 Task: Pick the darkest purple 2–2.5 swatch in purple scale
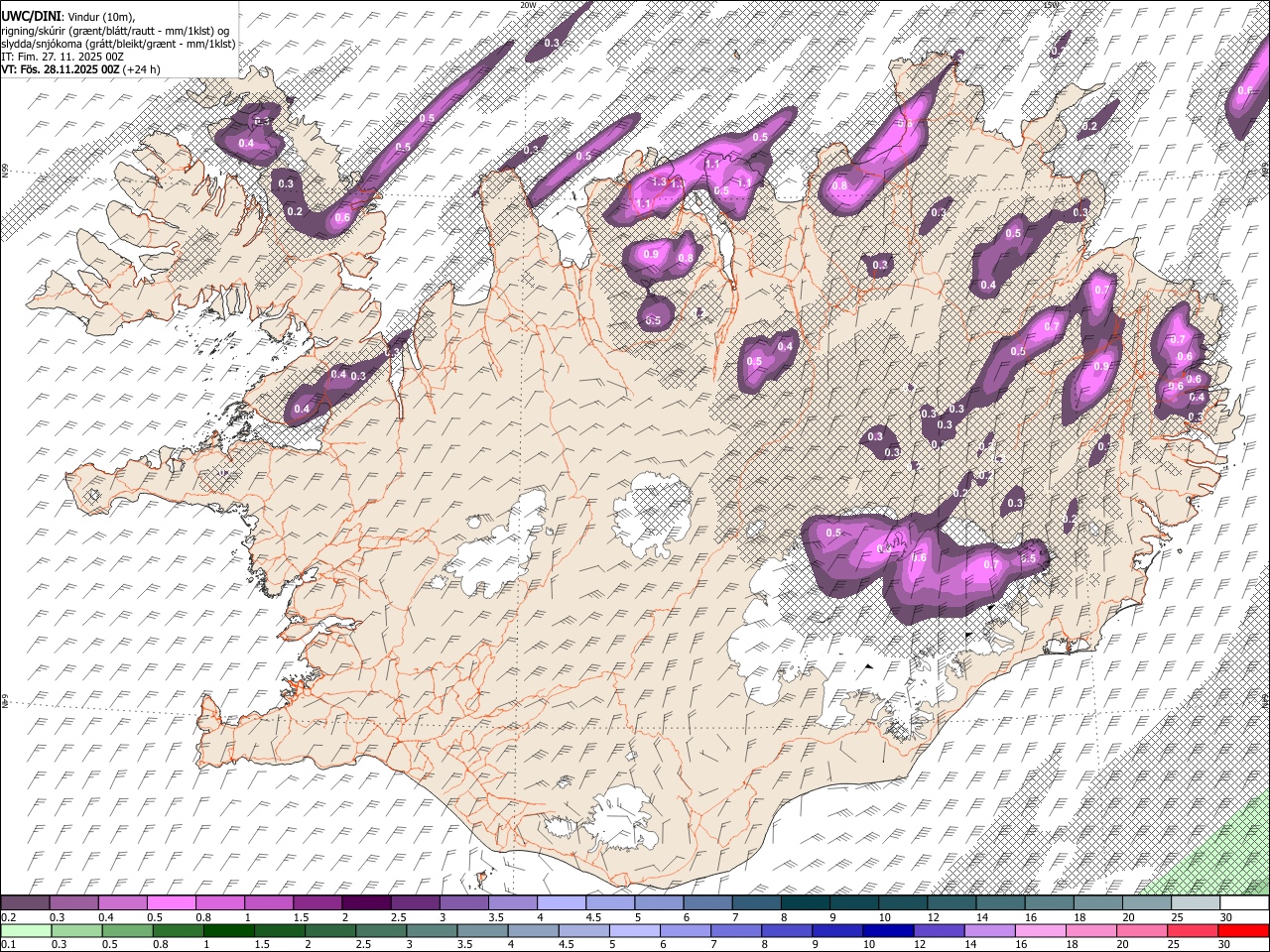[x=366, y=903]
